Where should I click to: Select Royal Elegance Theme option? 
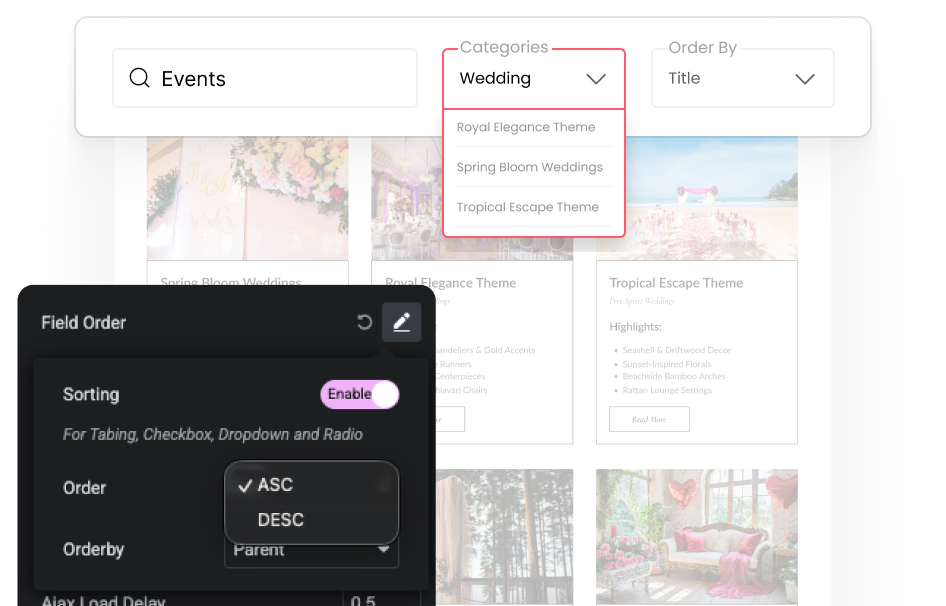pyautogui.click(x=526, y=127)
